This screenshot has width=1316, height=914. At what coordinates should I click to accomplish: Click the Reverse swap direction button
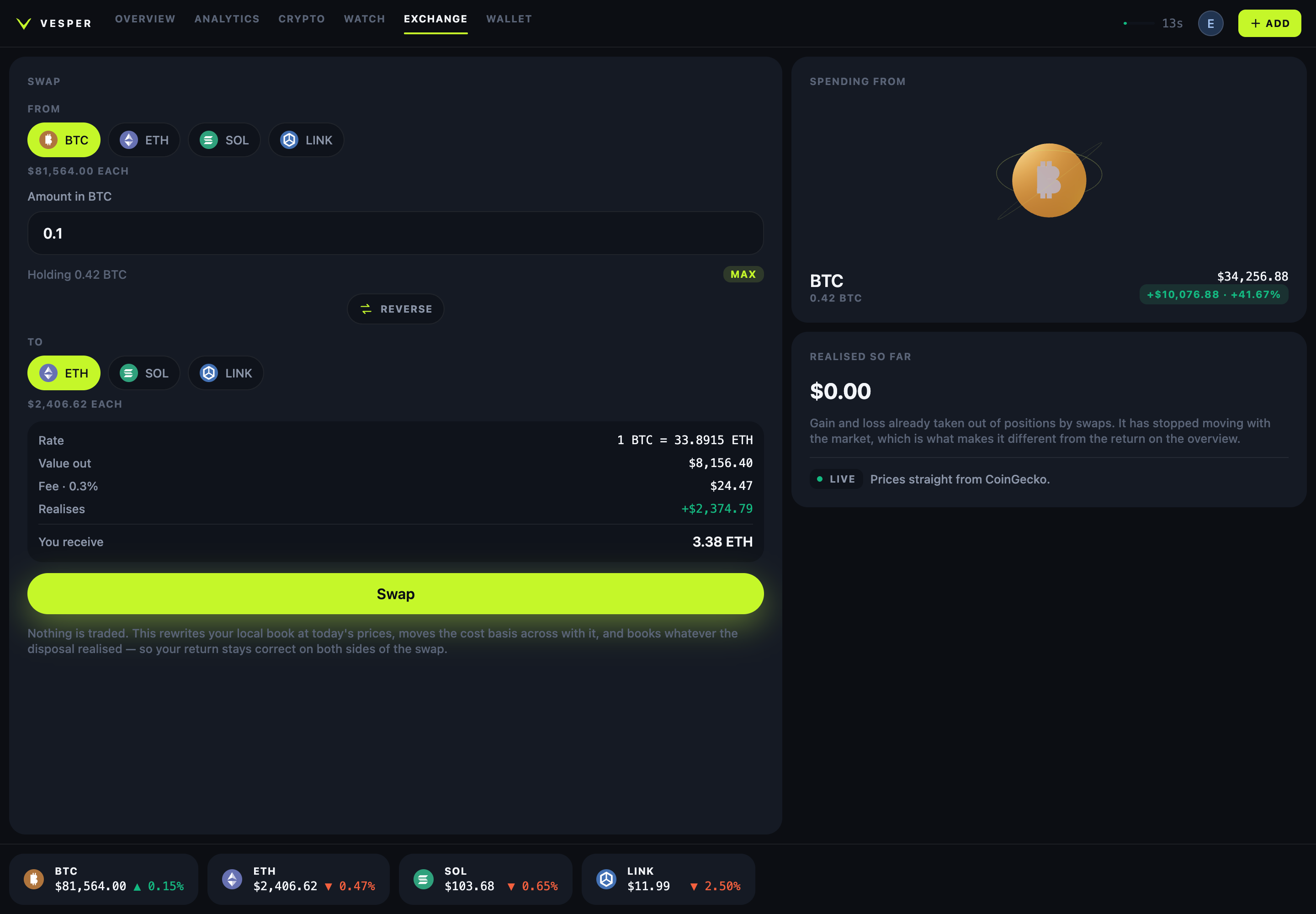tap(395, 309)
